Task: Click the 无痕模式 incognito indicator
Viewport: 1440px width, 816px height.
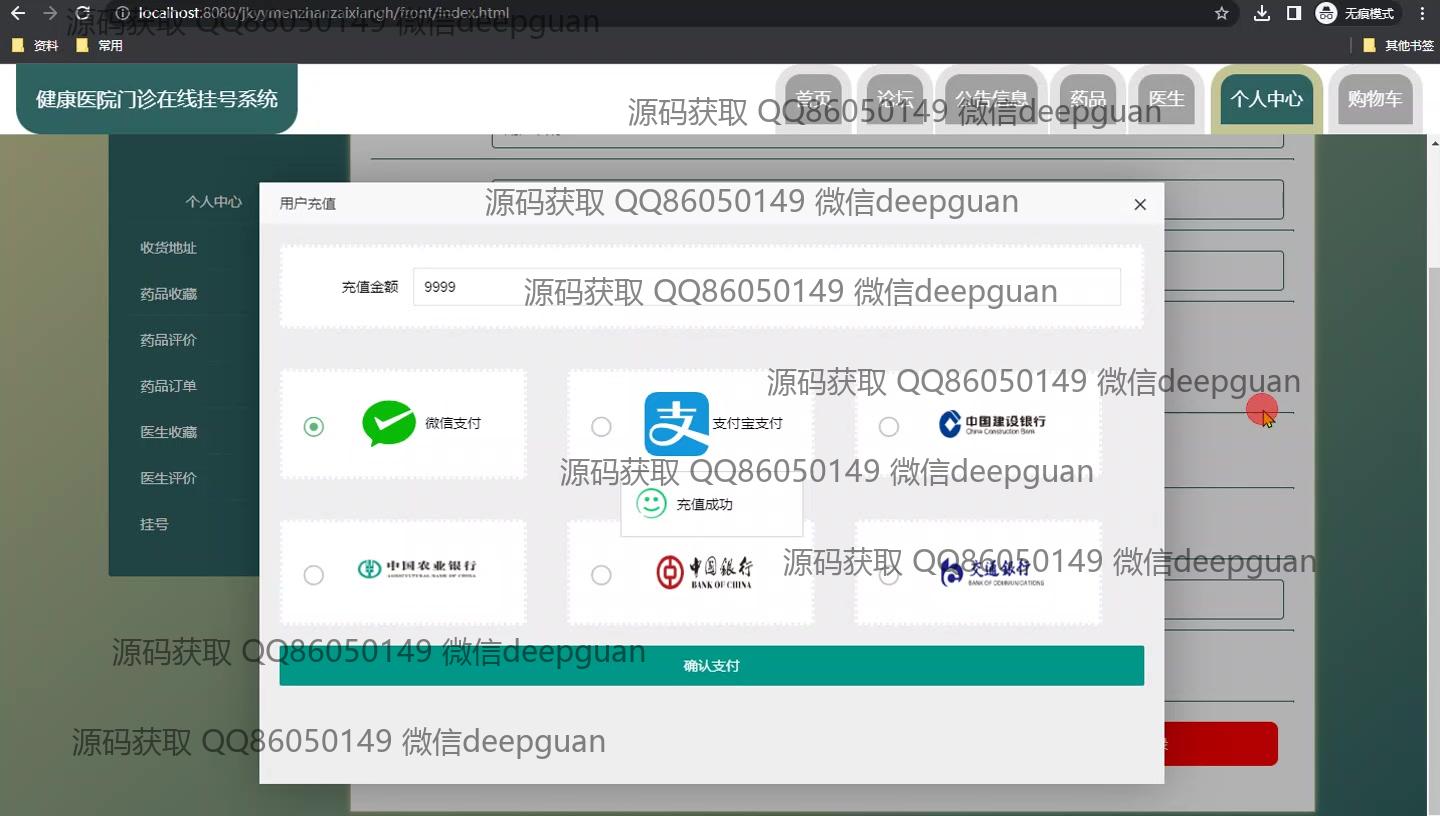Action: [x=1356, y=13]
